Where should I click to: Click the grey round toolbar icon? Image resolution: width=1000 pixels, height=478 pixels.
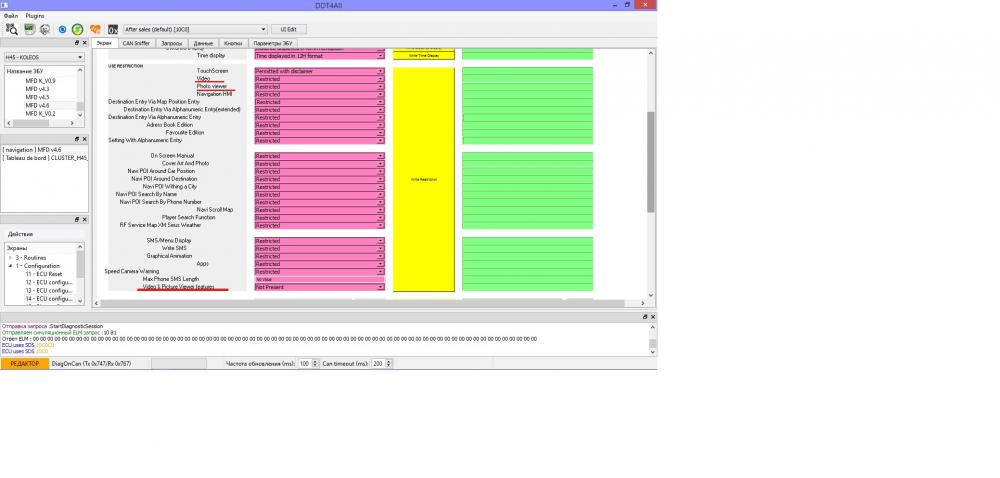point(45,29)
